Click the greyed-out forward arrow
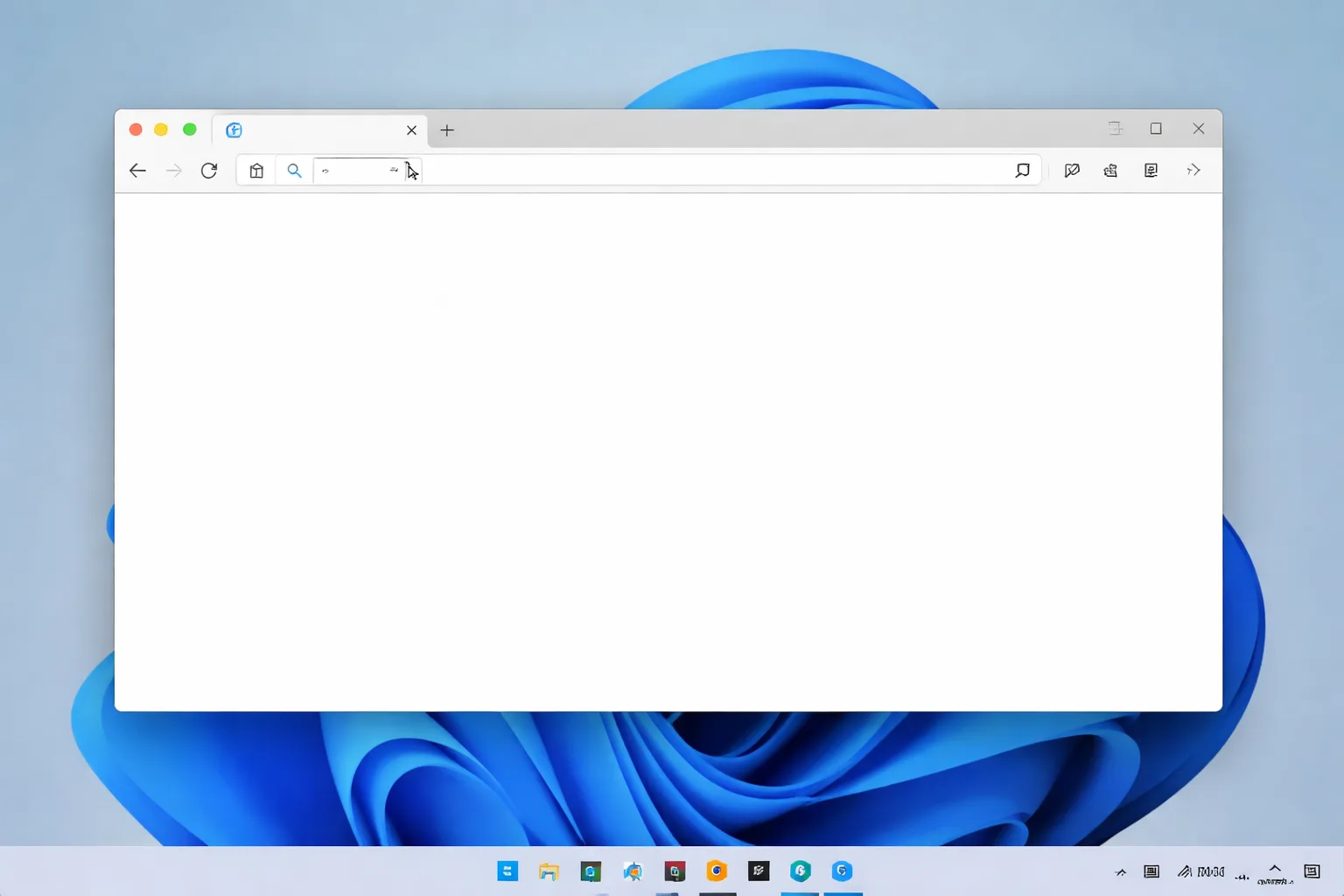This screenshot has width=1344, height=896. tap(174, 171)
